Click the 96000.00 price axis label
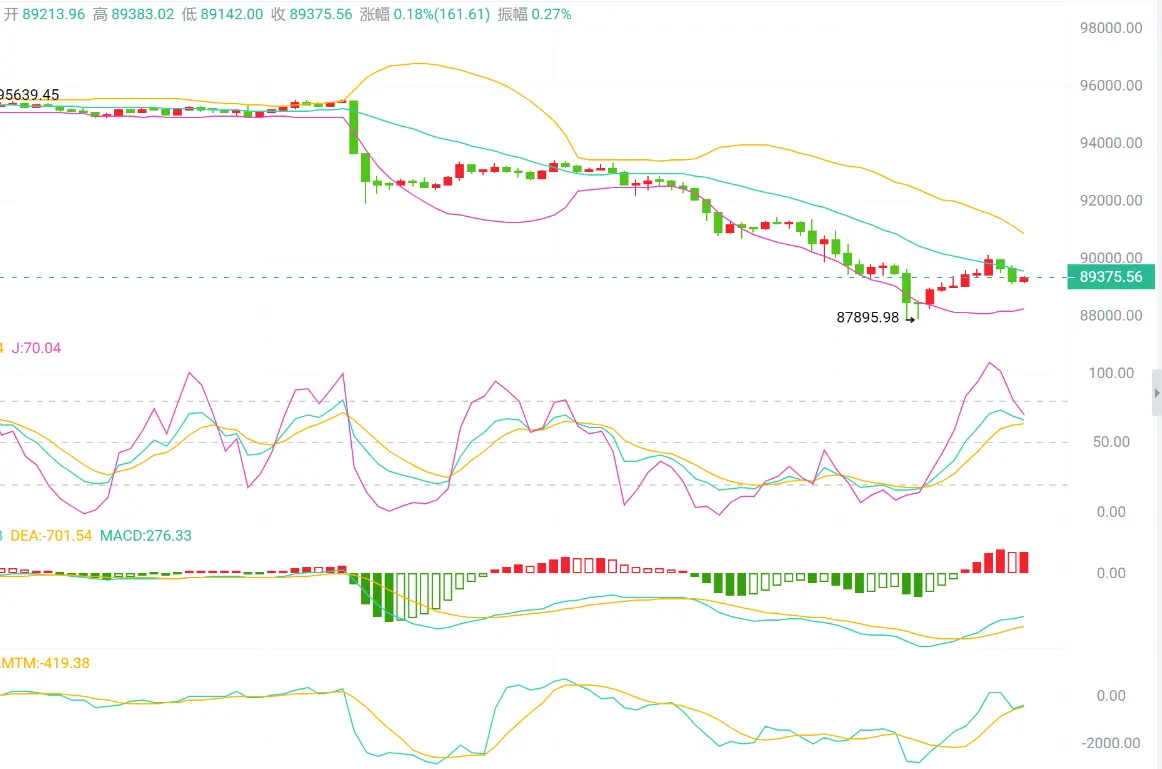Screen dimensions: 1162x769 point(1111,86)
